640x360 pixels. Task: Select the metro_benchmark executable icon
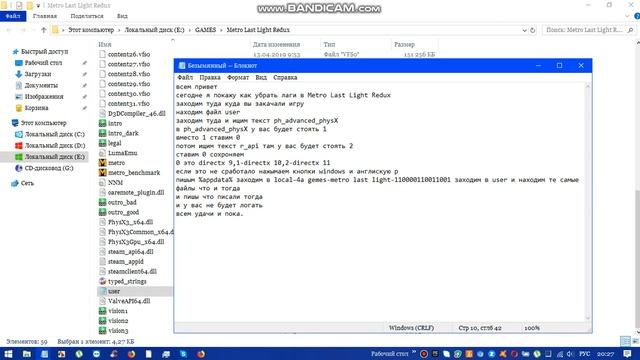pyautogui.click(x=102, y=173)
